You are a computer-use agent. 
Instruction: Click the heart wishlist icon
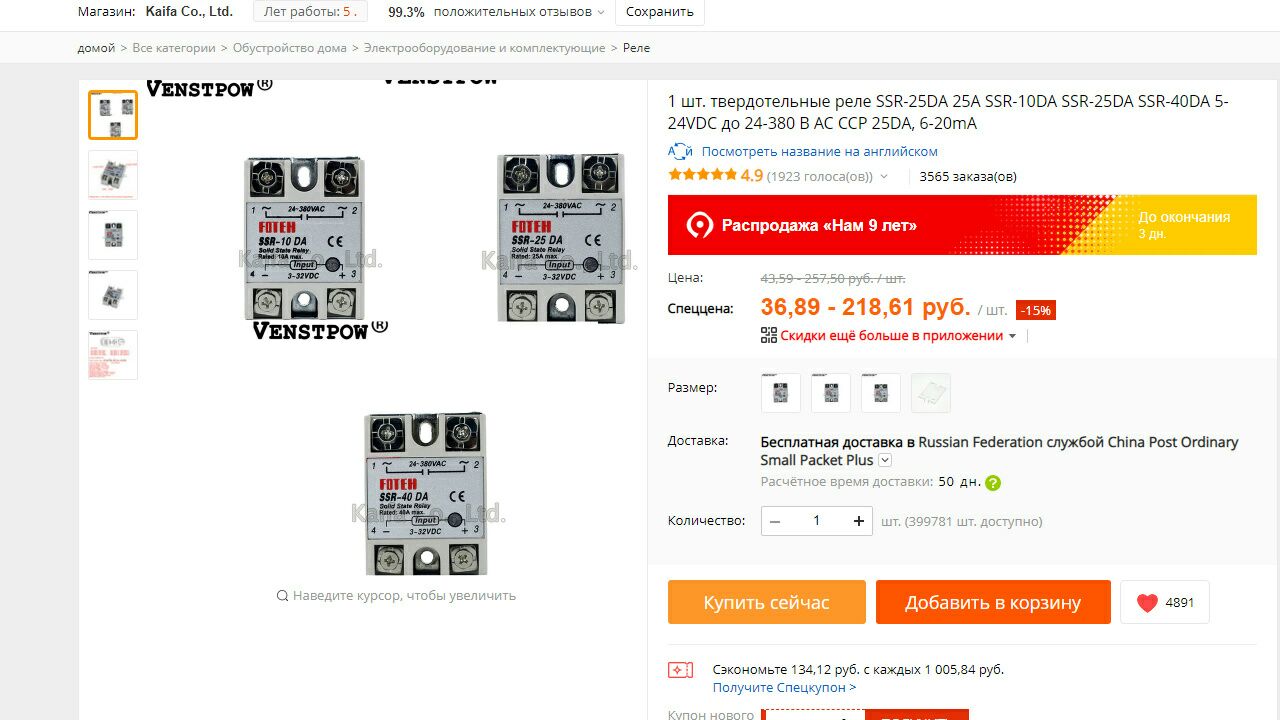point(1147,602)
